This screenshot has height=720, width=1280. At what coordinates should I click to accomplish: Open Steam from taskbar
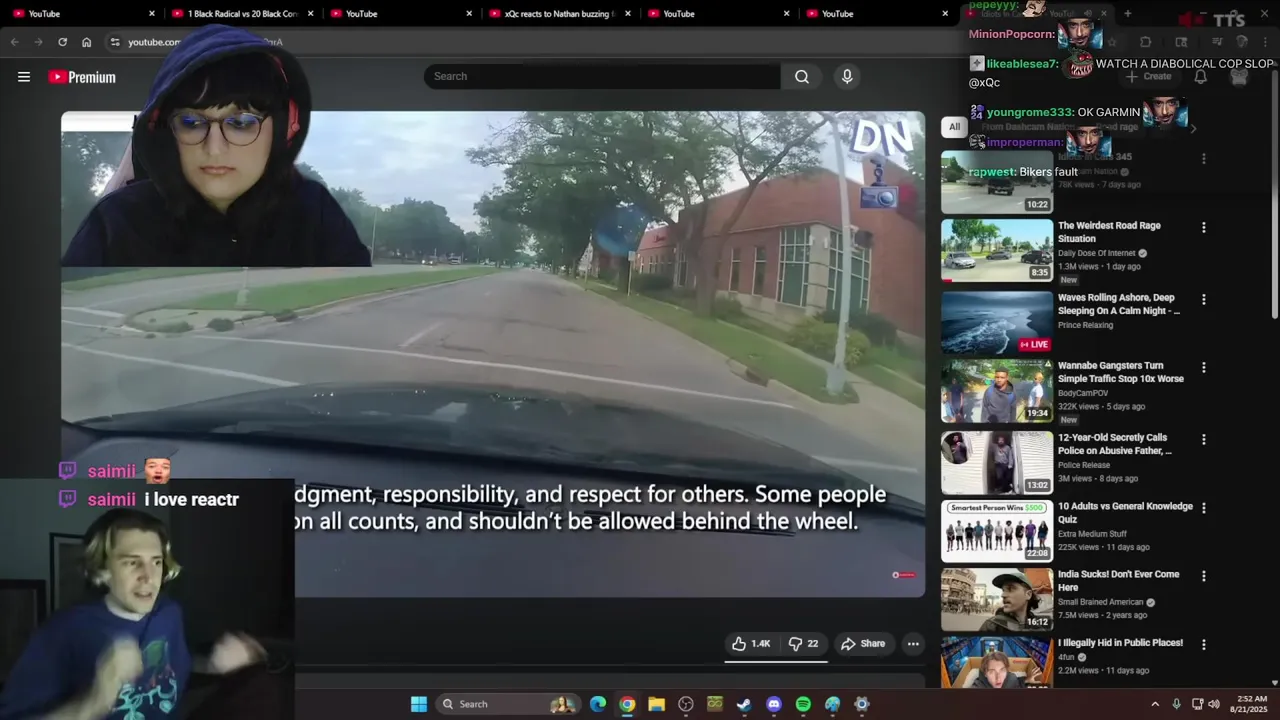(x=744, y=704)
